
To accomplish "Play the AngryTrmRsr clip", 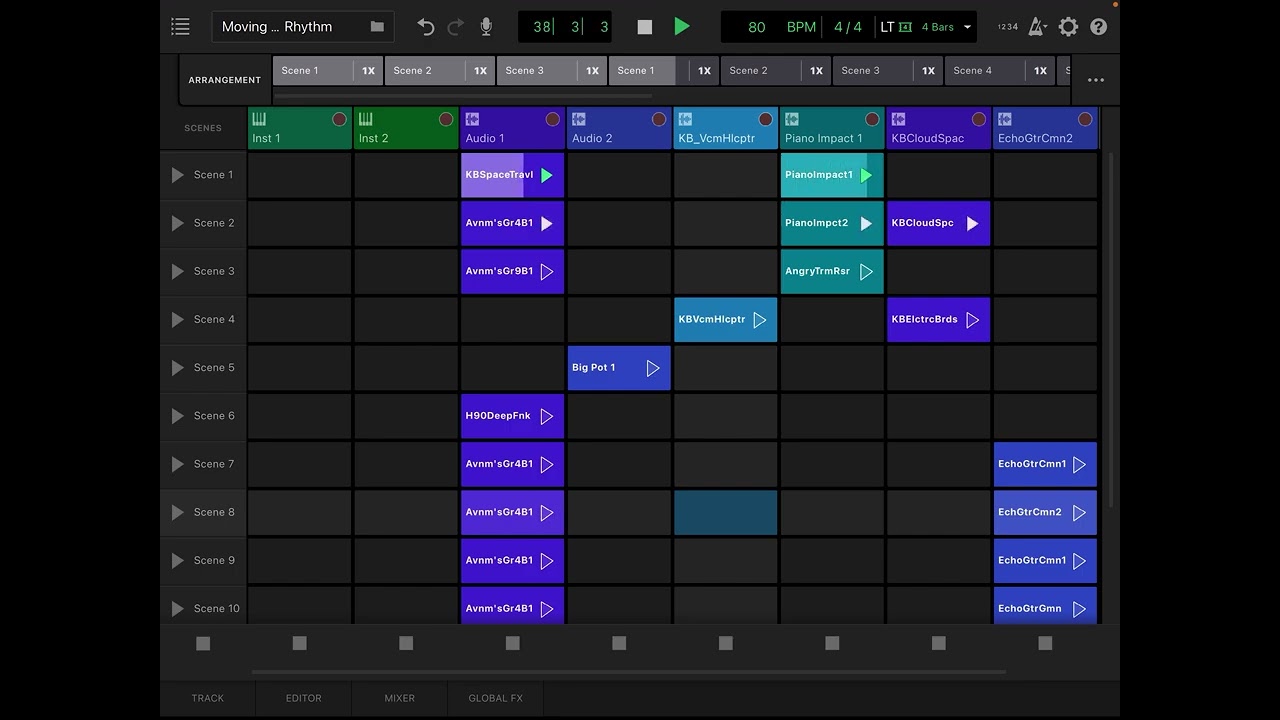I will (866, 271).
